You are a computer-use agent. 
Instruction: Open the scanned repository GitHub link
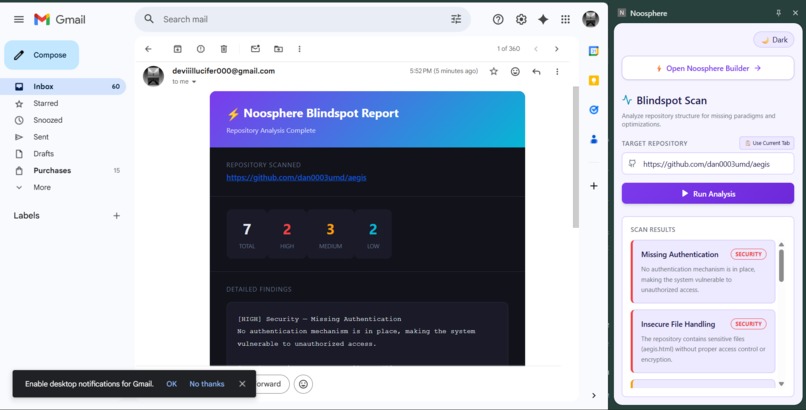pos(296,177)
